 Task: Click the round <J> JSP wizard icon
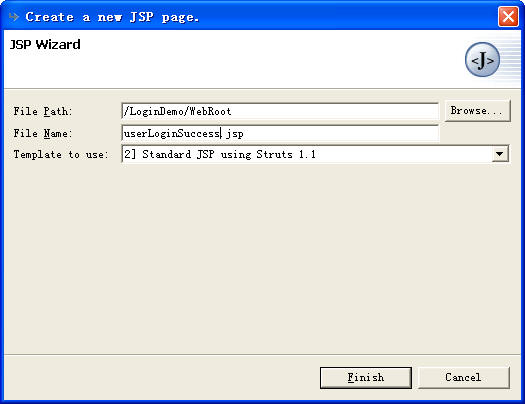(482, 60)
